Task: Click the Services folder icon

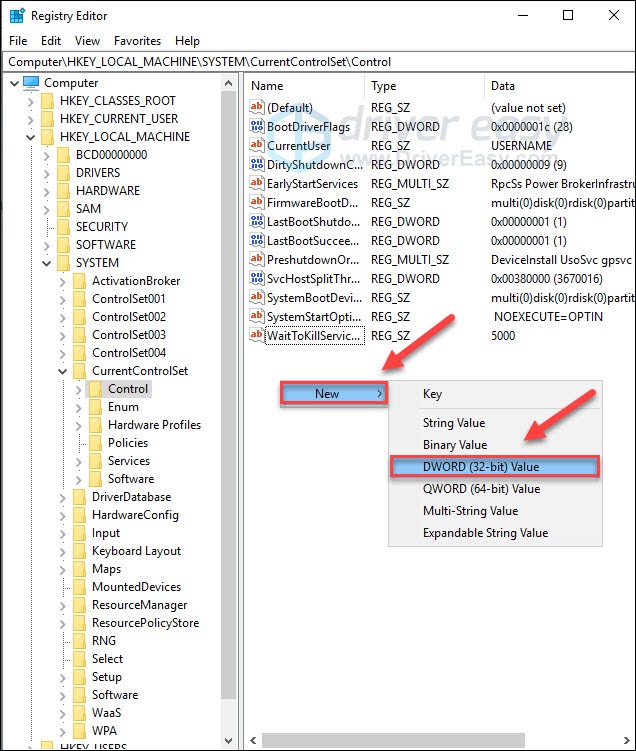Action: (x=95, y=461)
